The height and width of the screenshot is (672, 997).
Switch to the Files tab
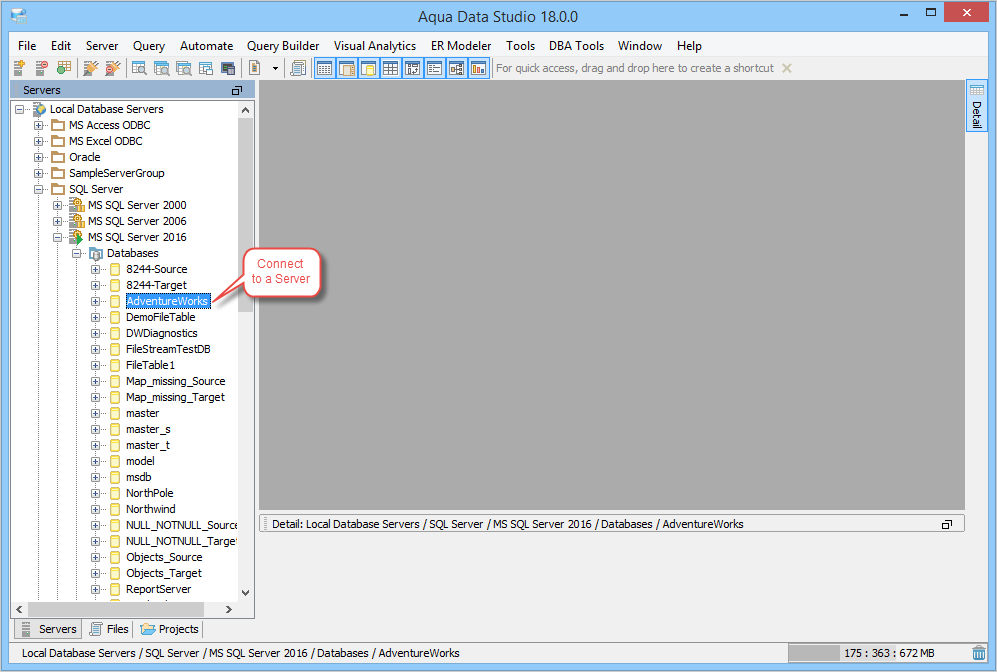point(109,629)
